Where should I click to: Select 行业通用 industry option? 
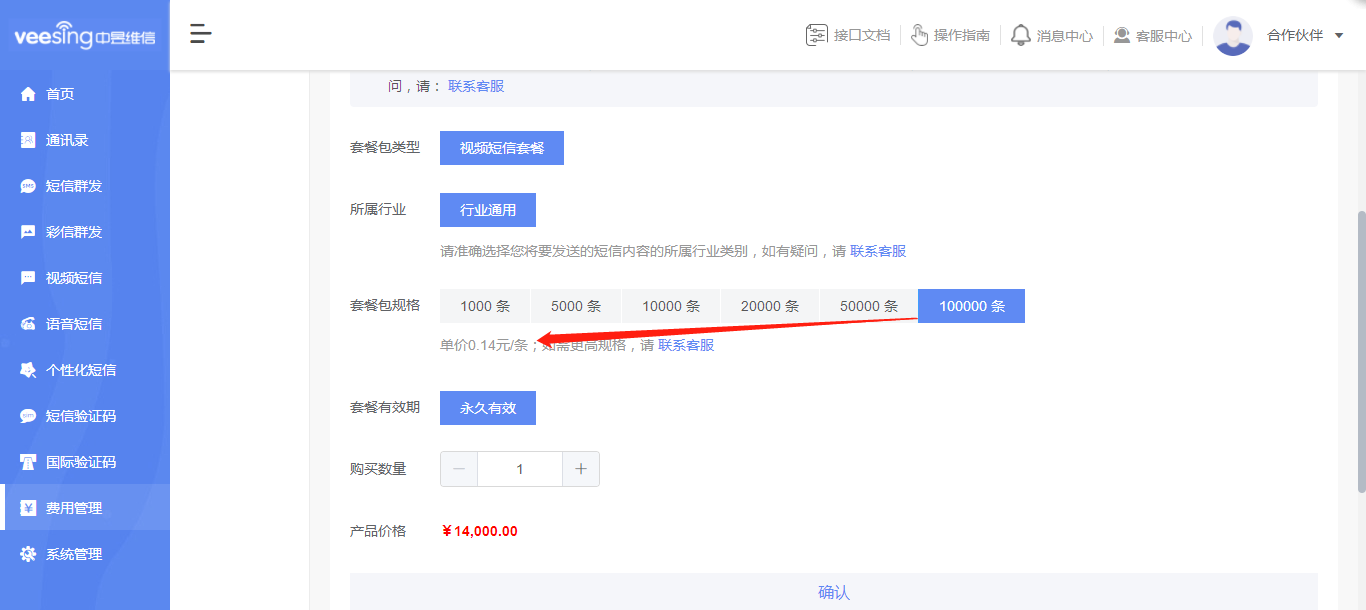coord(488,210)
